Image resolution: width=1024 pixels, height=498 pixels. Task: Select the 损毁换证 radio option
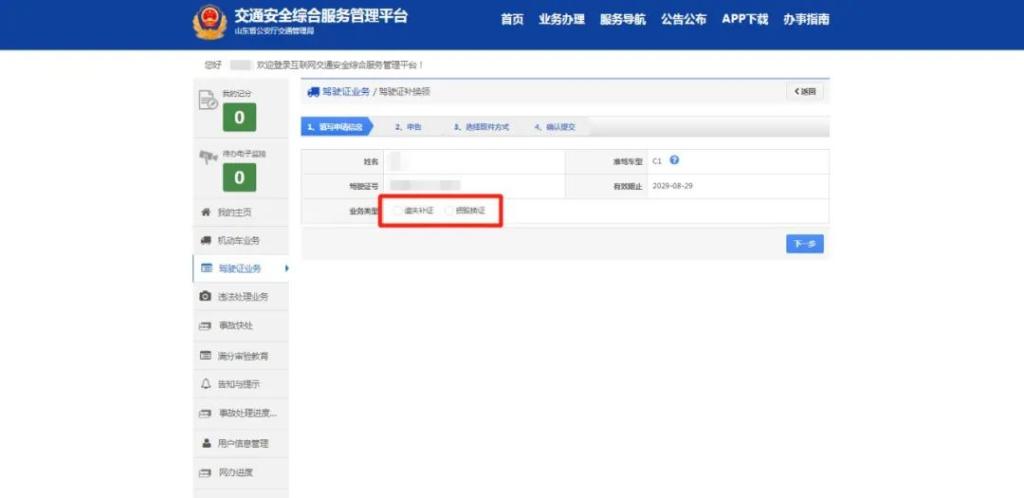point(449,211)
